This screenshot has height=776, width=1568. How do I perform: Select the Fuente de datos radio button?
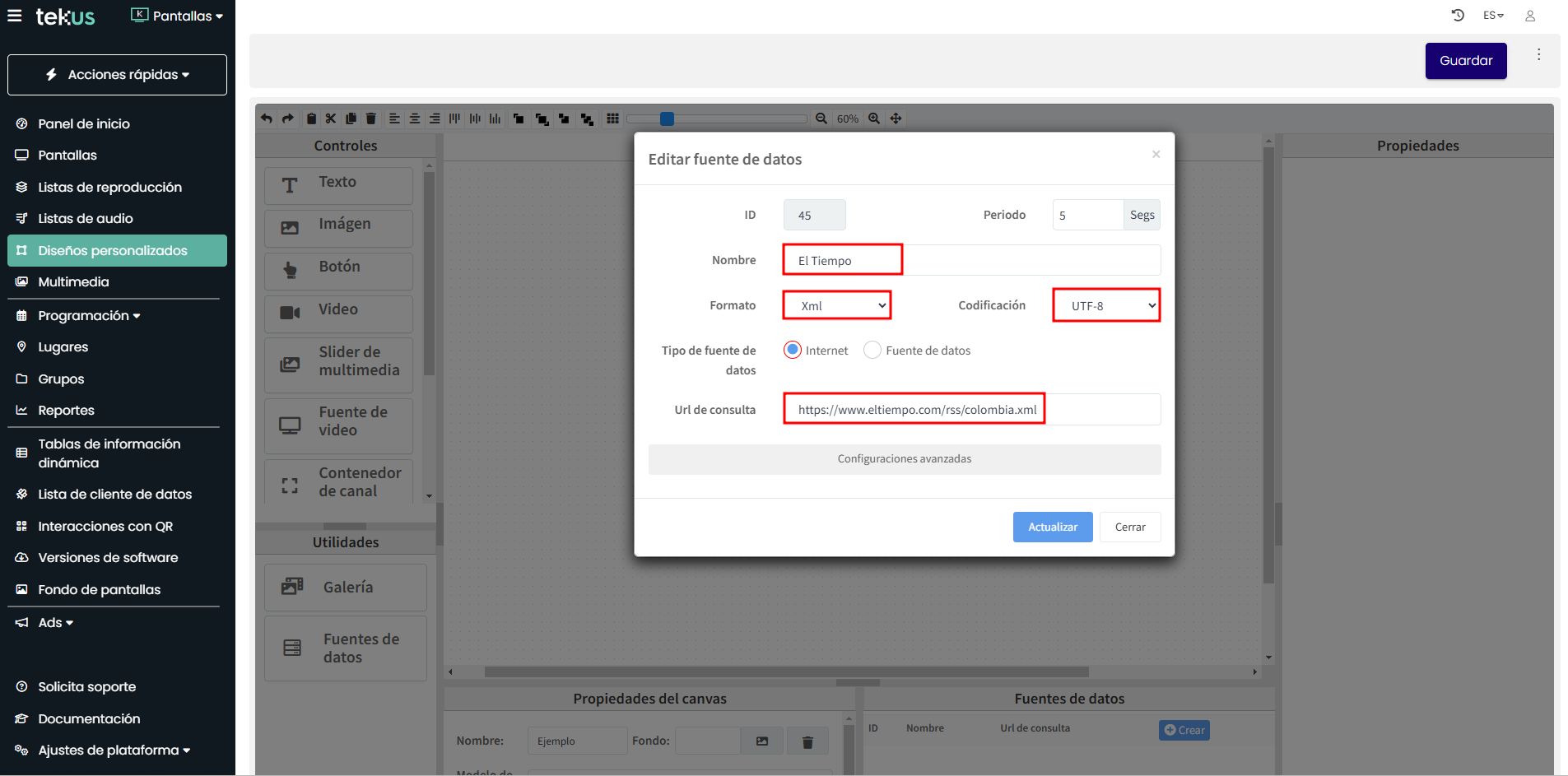(x=872, y=350)
